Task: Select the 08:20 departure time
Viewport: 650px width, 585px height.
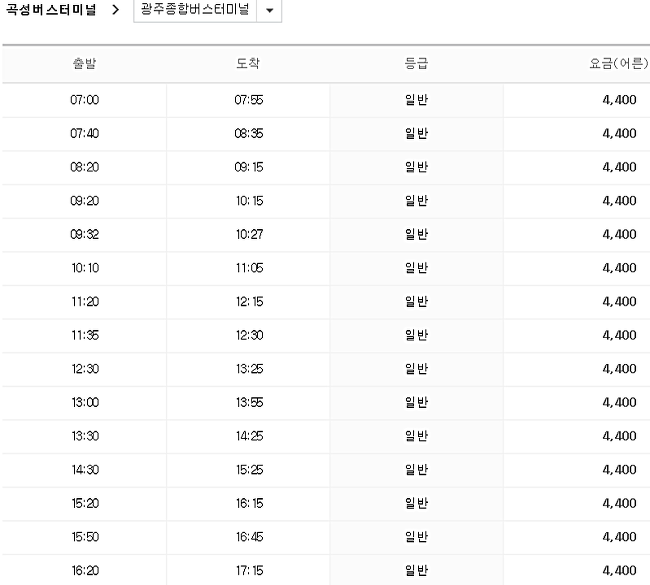Action: pos(85,167)
